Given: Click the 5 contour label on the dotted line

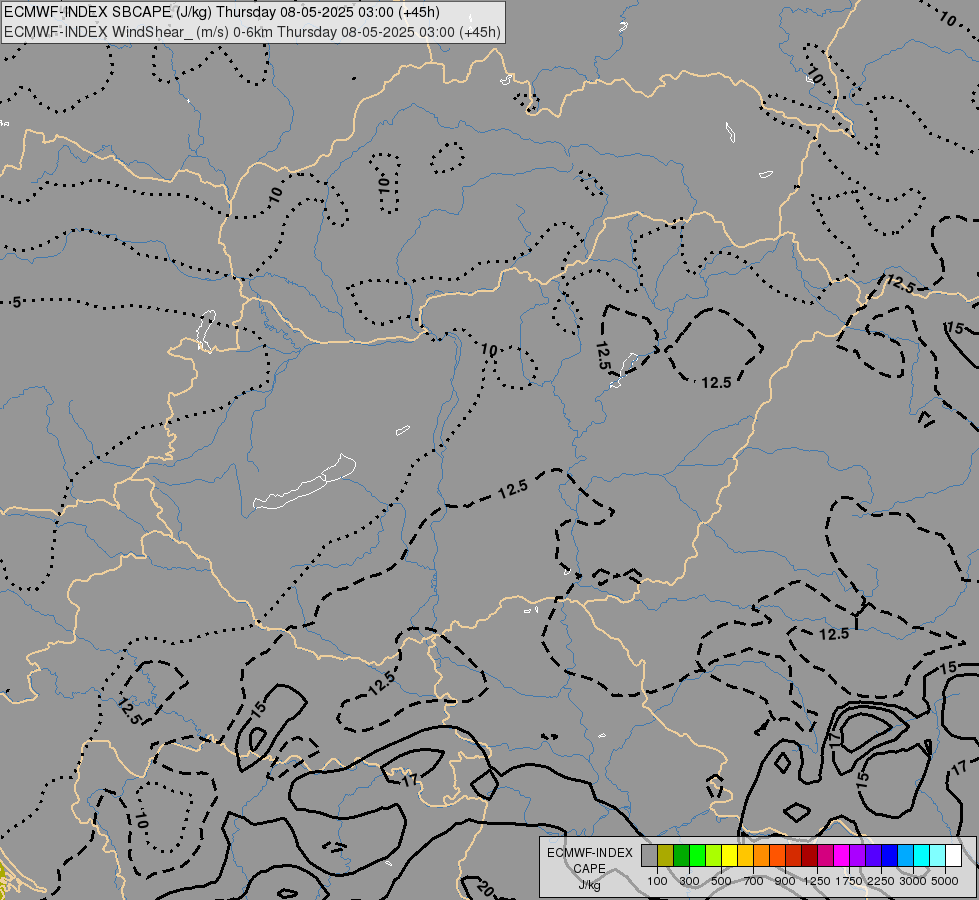Looking at the screenshot, I should (17, 302).
